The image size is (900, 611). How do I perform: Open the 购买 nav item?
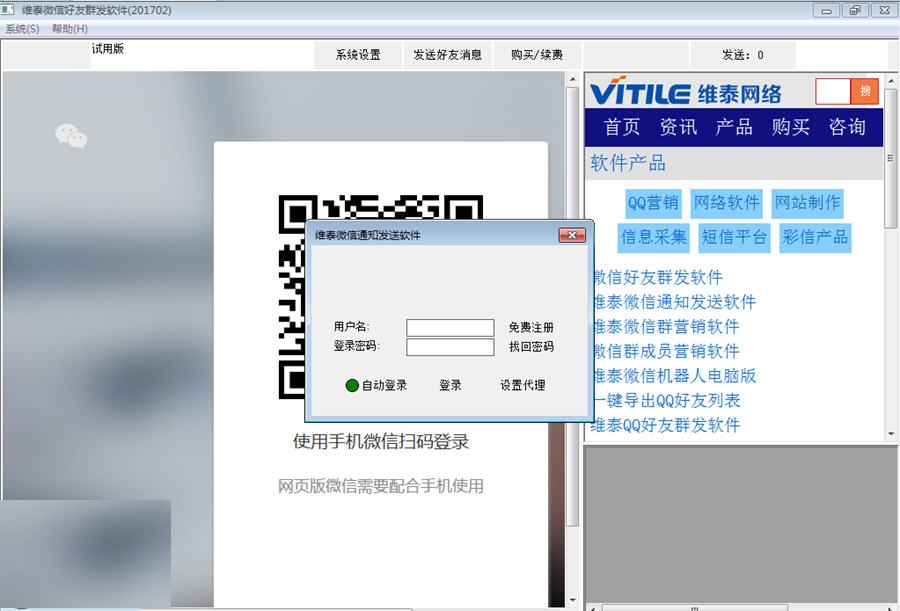(x=790, y=127)
